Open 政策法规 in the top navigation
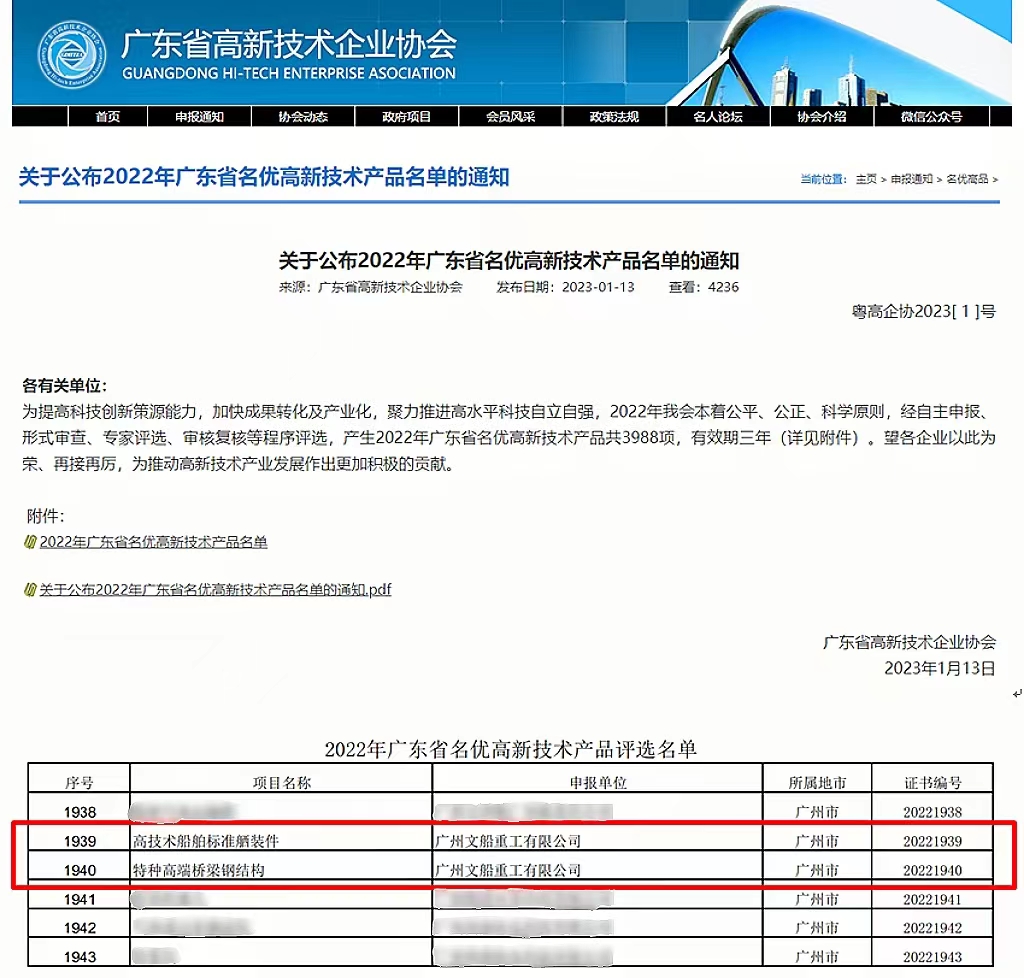 click(x=614, y=117)
